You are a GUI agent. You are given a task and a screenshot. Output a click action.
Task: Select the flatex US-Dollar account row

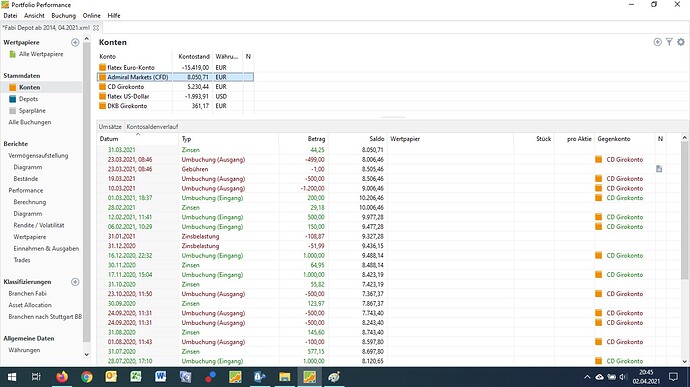point(176,96)
